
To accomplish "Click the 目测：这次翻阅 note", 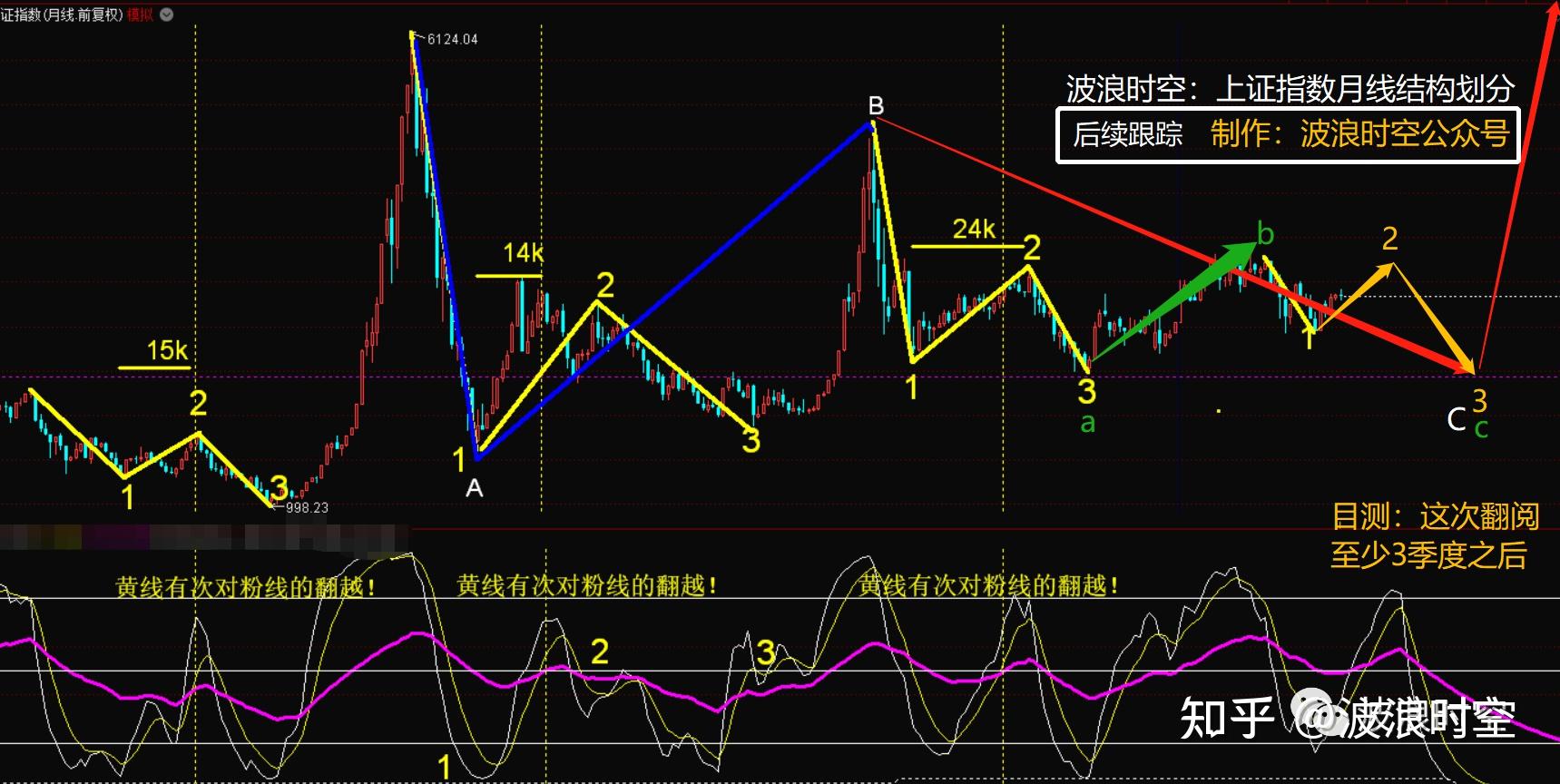I will pyautogui.click(x=1435, y=516).
